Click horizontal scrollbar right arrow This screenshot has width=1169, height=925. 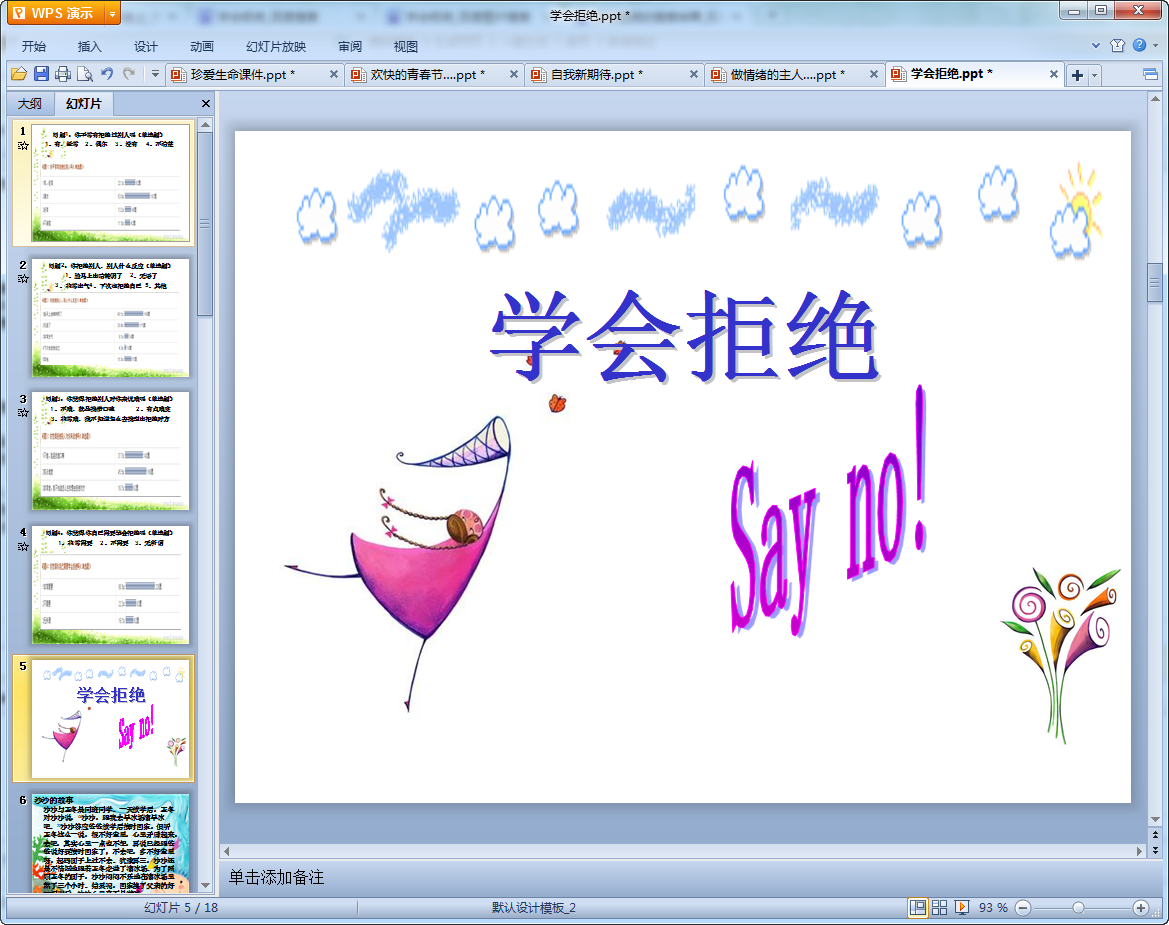1139,850
